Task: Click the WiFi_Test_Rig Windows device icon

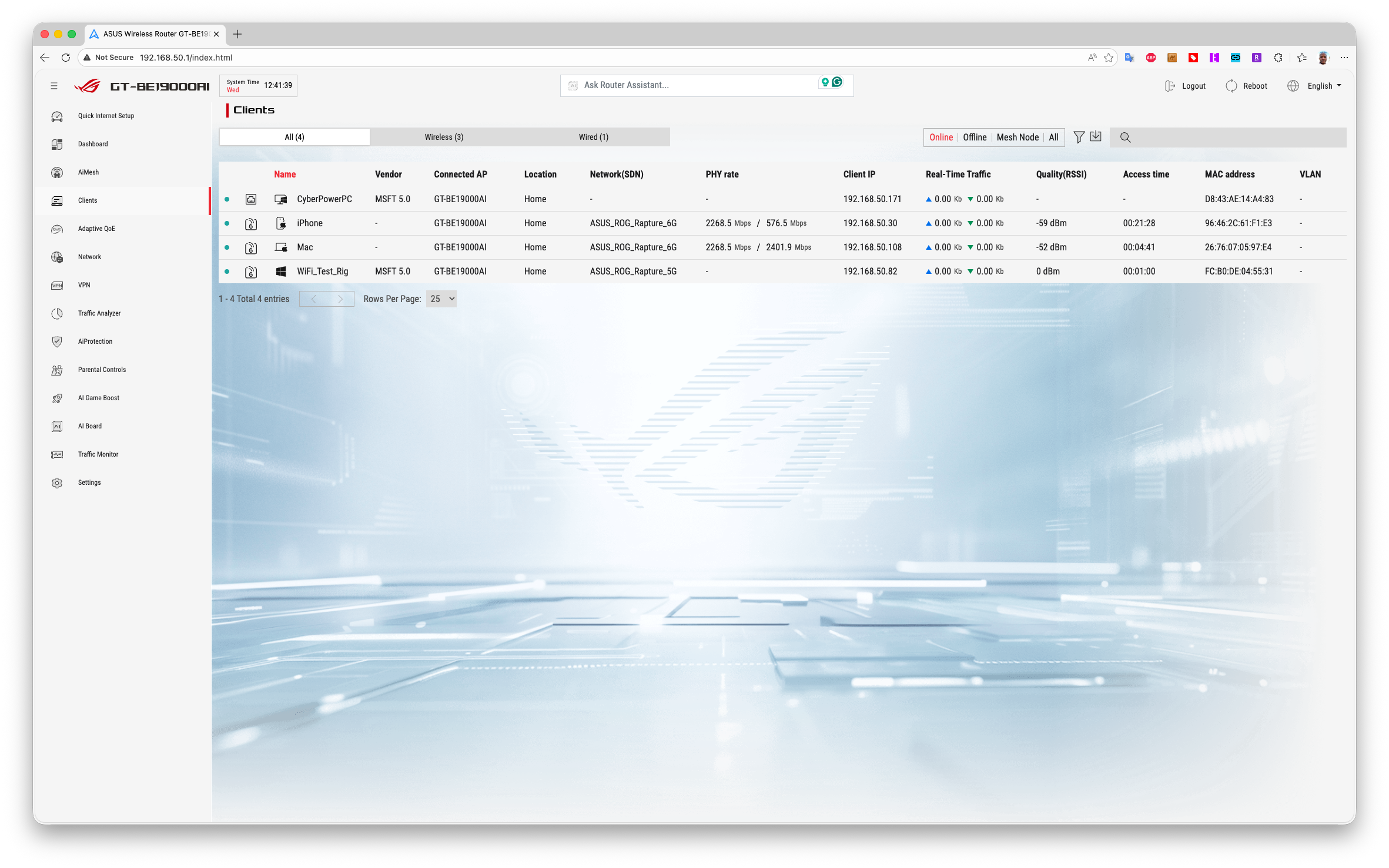Action: coord(281,272)
